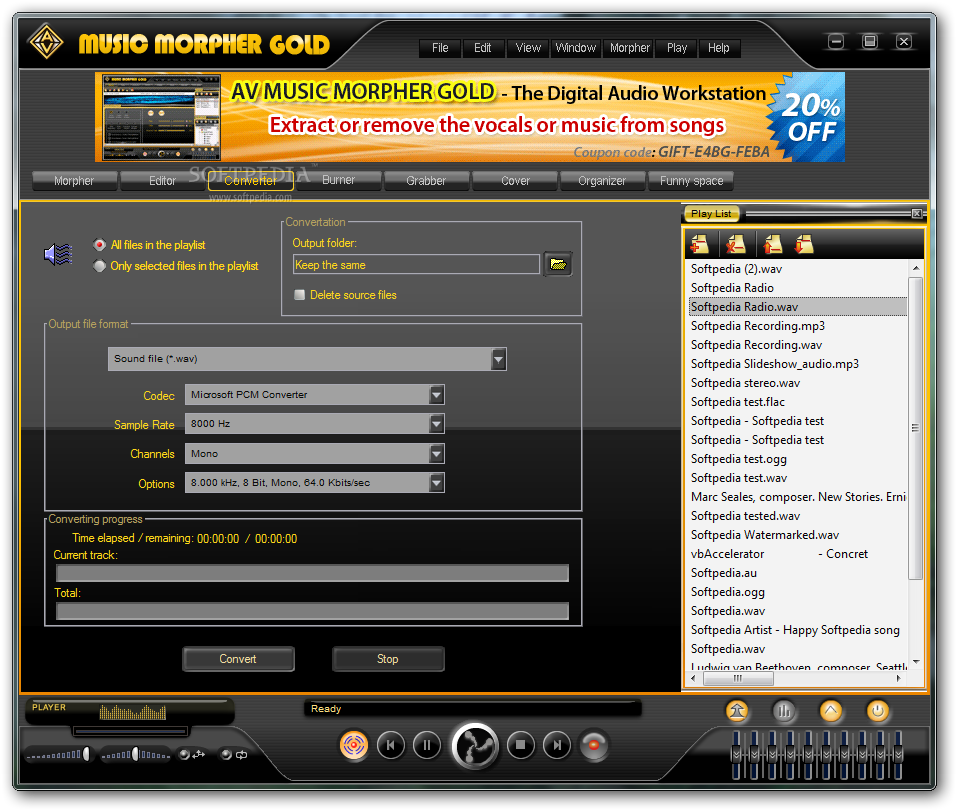Toggle shuffle playback mode
The height and width of the screenshot is (811, 957).
pos(192,755)
